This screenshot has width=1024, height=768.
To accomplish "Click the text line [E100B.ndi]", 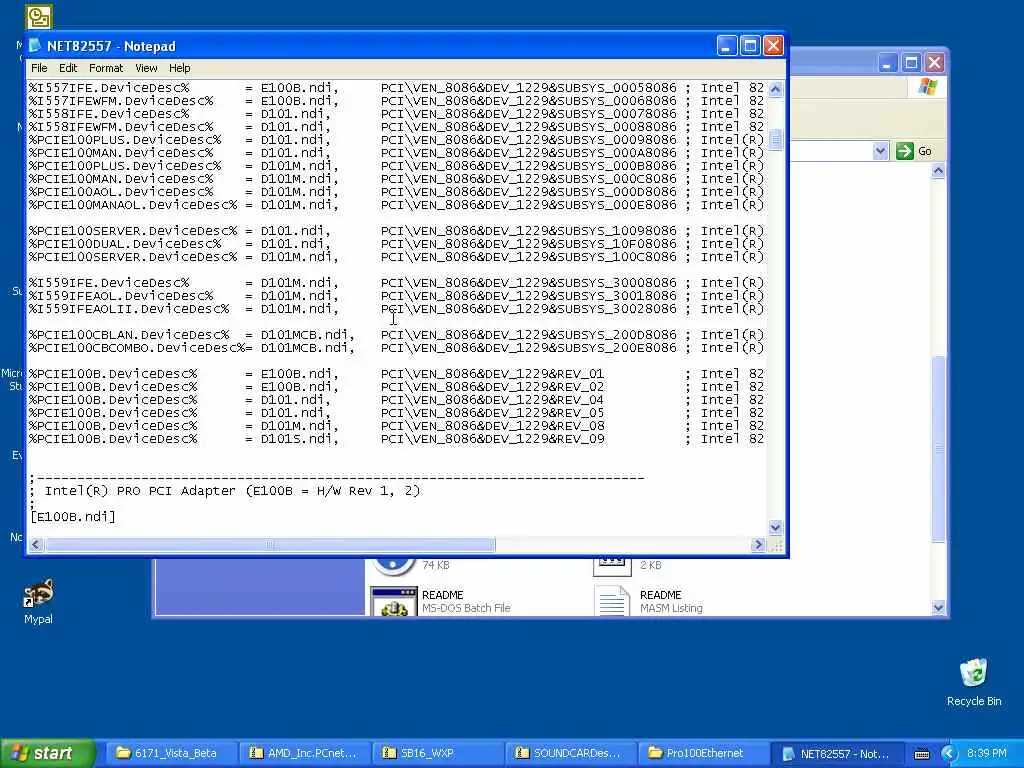I will coord(73,517).
